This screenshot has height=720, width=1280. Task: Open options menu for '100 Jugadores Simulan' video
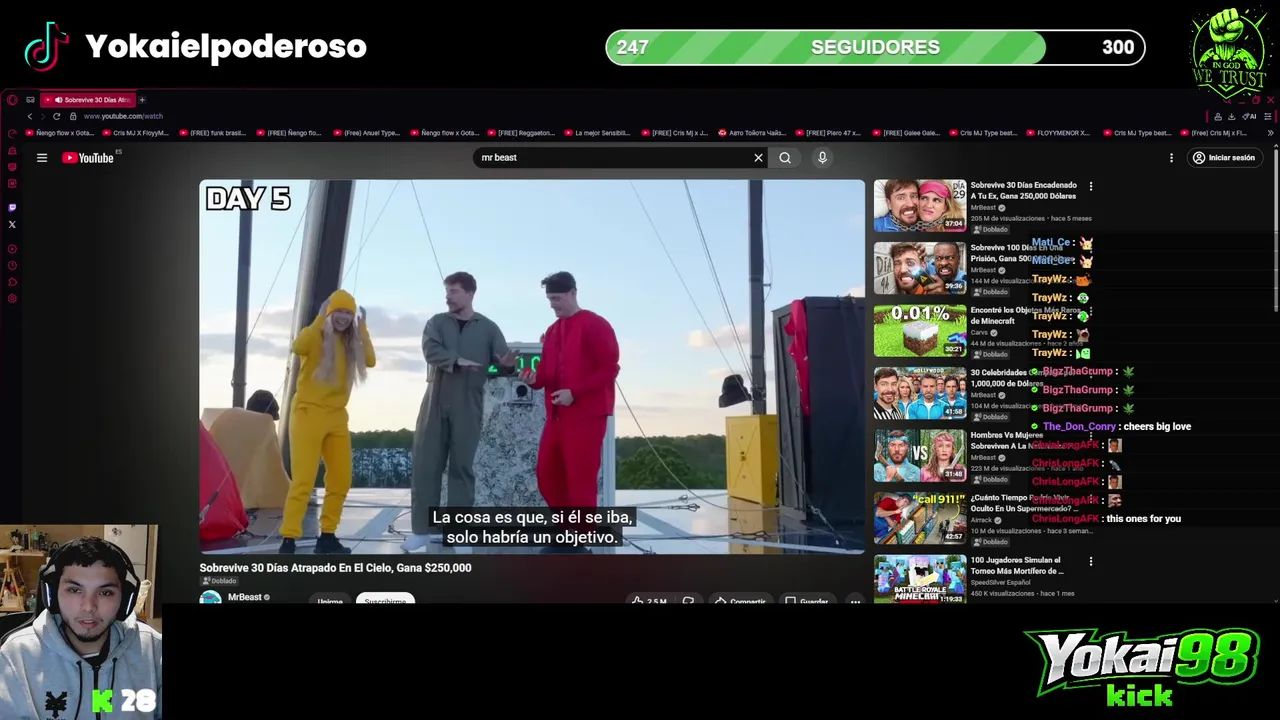pos(1091,561)
